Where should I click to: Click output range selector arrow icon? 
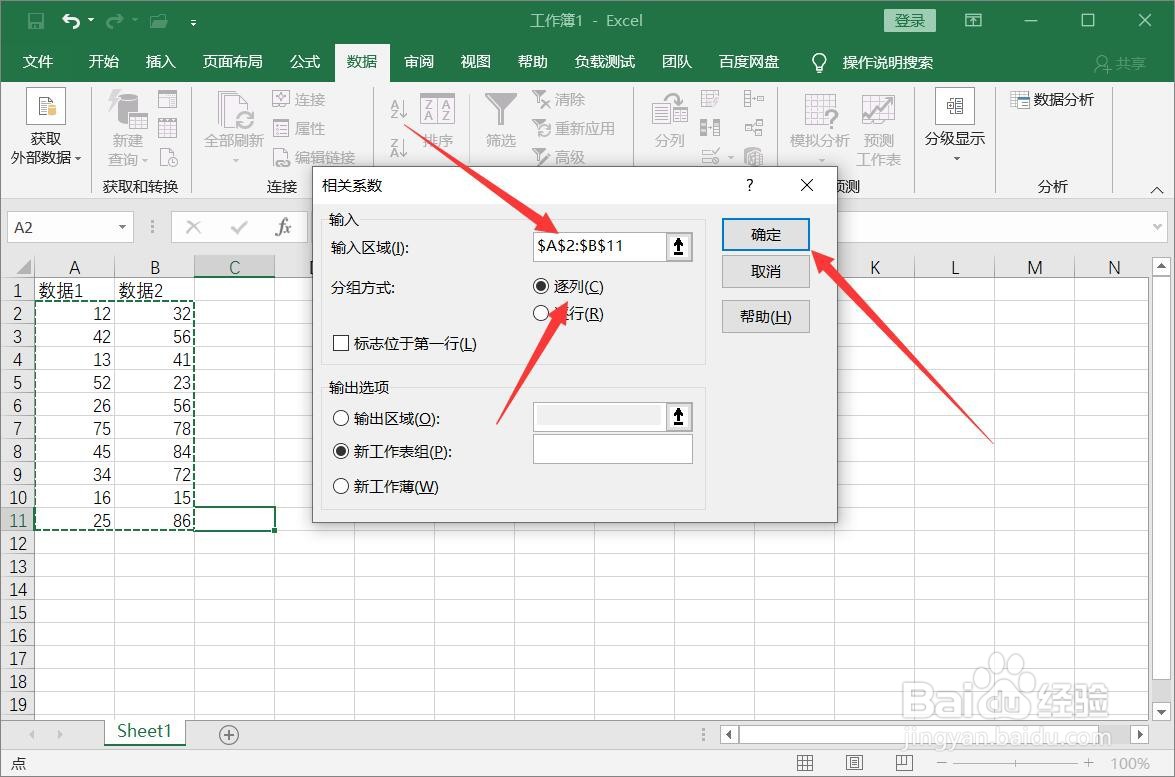[x=678, y=417]
